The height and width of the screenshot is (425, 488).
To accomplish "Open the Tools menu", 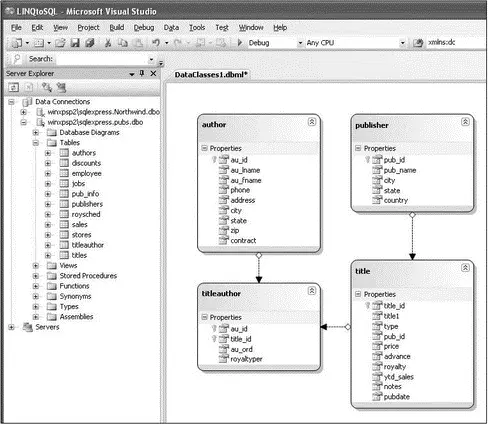I will pyautogui.click(x=197, y=28).
